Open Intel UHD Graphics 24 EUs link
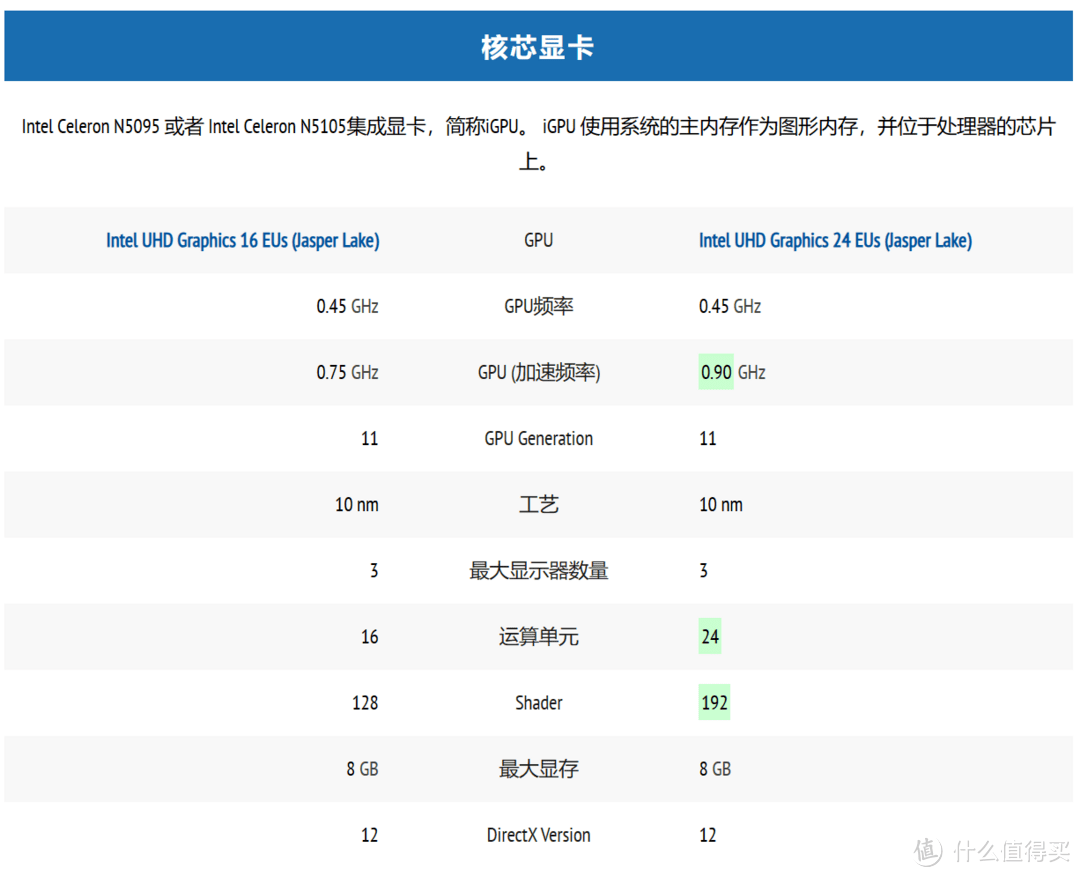 tap(835, 240)
